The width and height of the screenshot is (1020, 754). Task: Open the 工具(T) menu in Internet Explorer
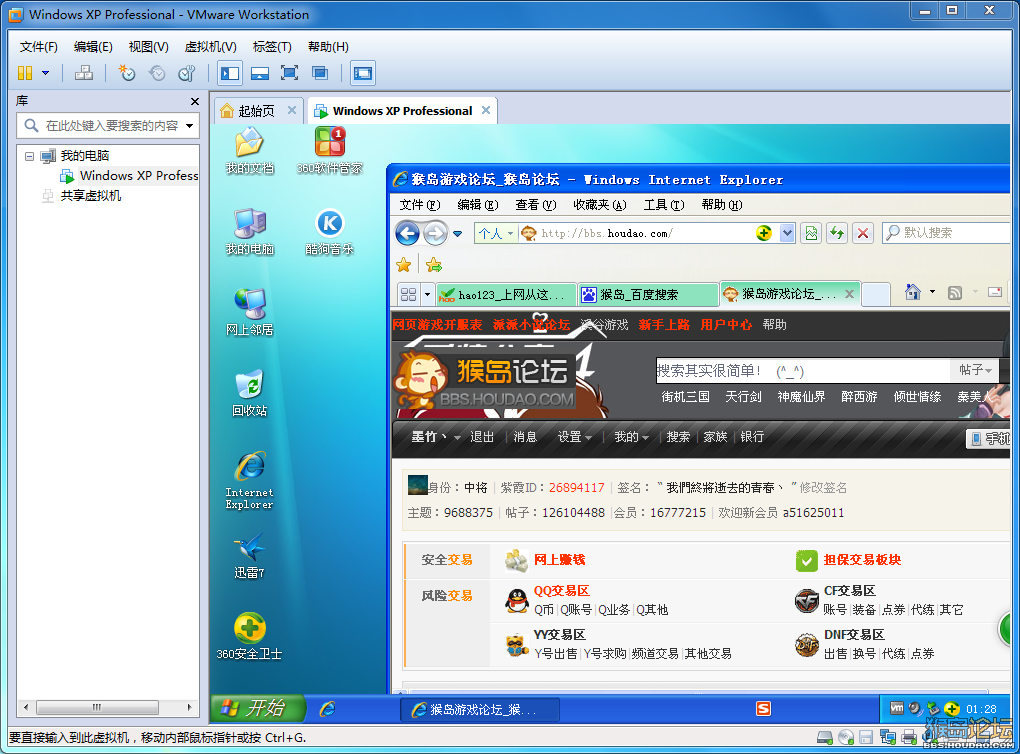664,205
